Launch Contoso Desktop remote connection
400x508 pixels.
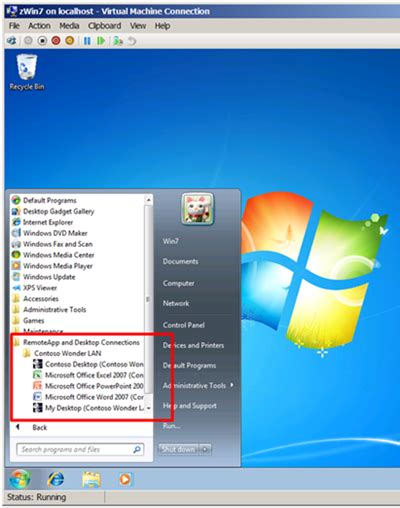[88, 364]
